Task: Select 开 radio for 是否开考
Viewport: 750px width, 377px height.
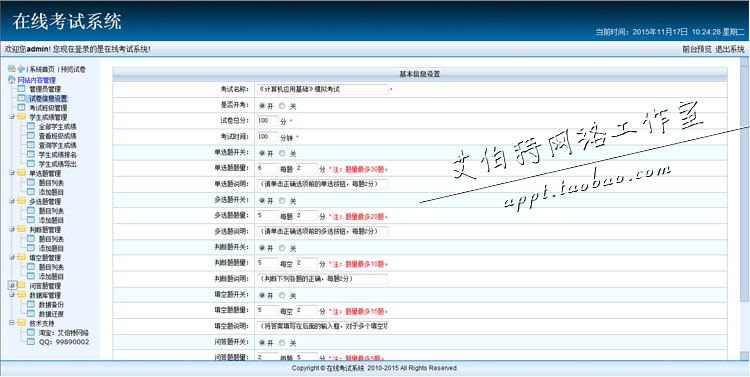Action: pyautogui.click(x=262, y=106)
